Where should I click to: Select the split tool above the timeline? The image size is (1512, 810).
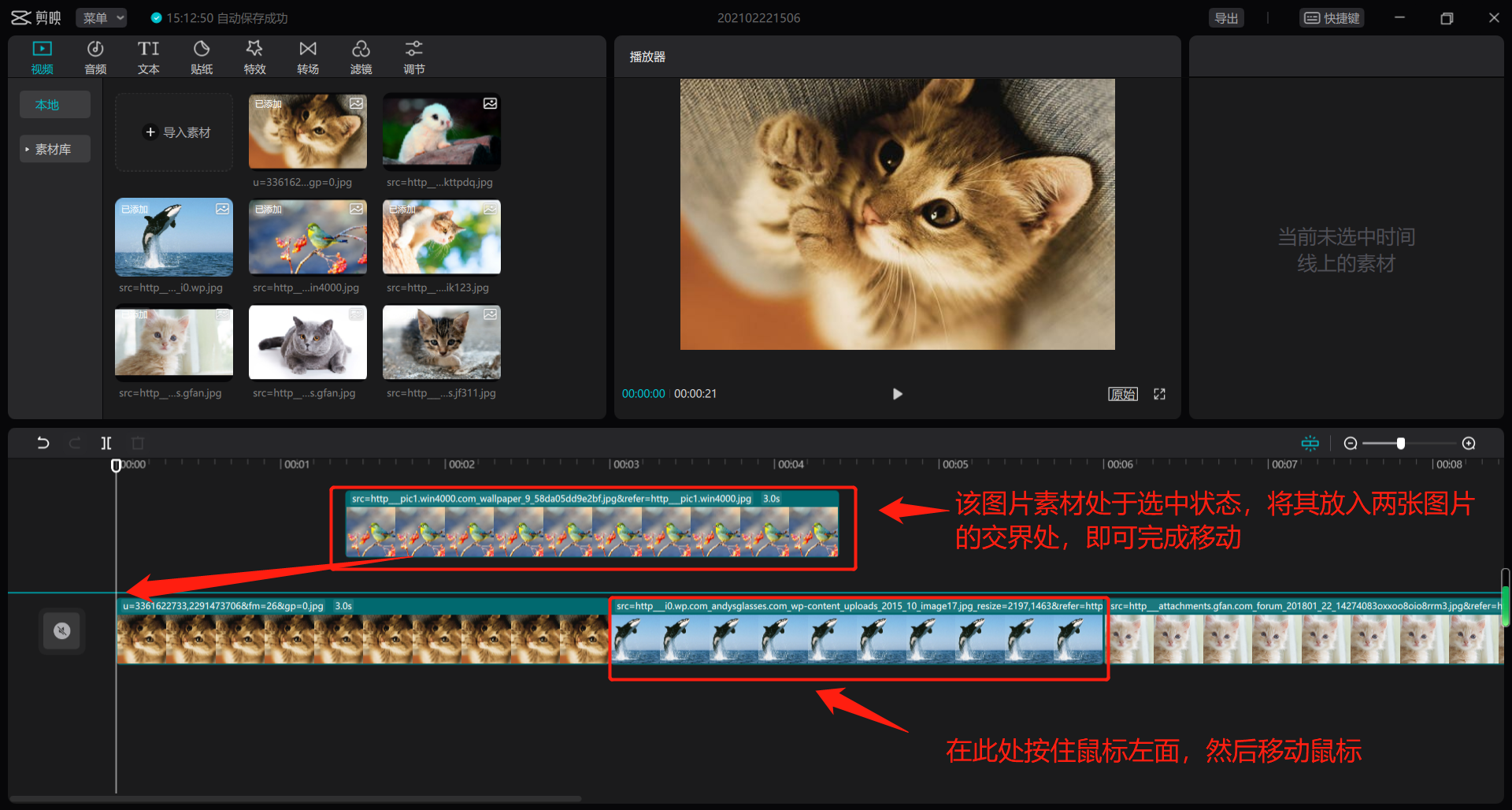(x=106, y=443)
